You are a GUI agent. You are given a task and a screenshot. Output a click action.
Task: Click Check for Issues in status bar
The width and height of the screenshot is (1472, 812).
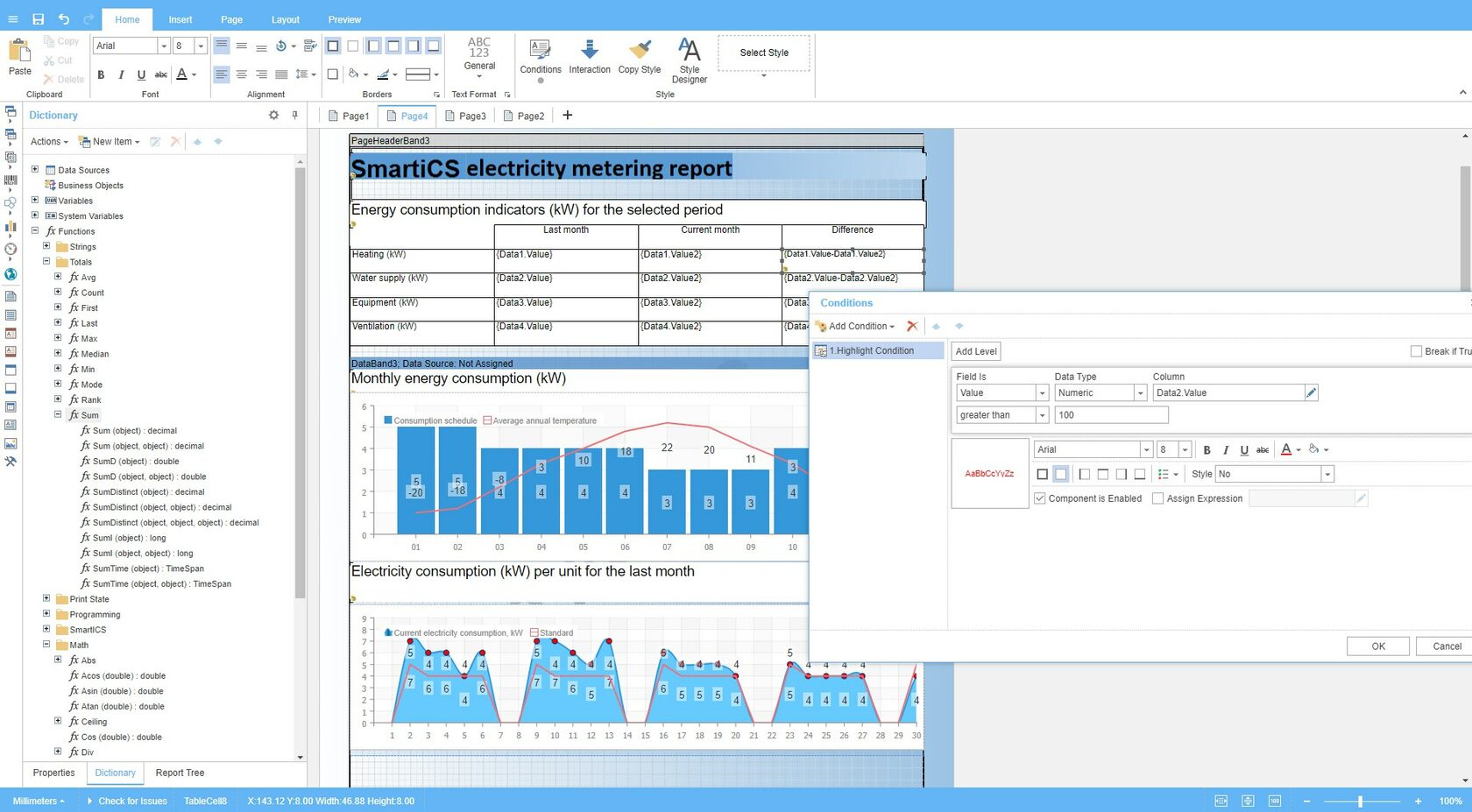coord(127,801)
